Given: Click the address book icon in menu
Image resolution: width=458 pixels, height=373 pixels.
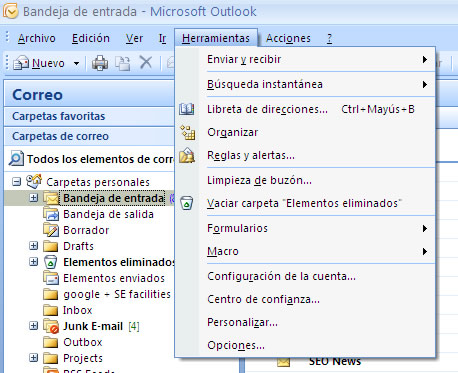Looking at the screenshot, I should click(187, 109).
